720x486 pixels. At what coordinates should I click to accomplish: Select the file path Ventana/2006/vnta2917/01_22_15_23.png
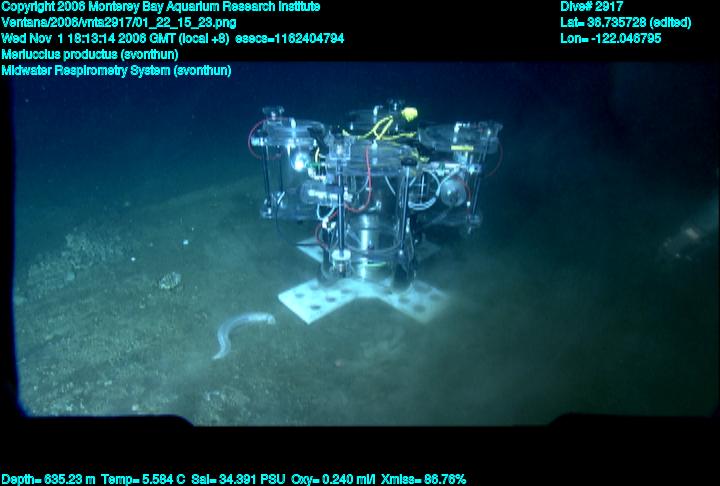tap(119, 23)
